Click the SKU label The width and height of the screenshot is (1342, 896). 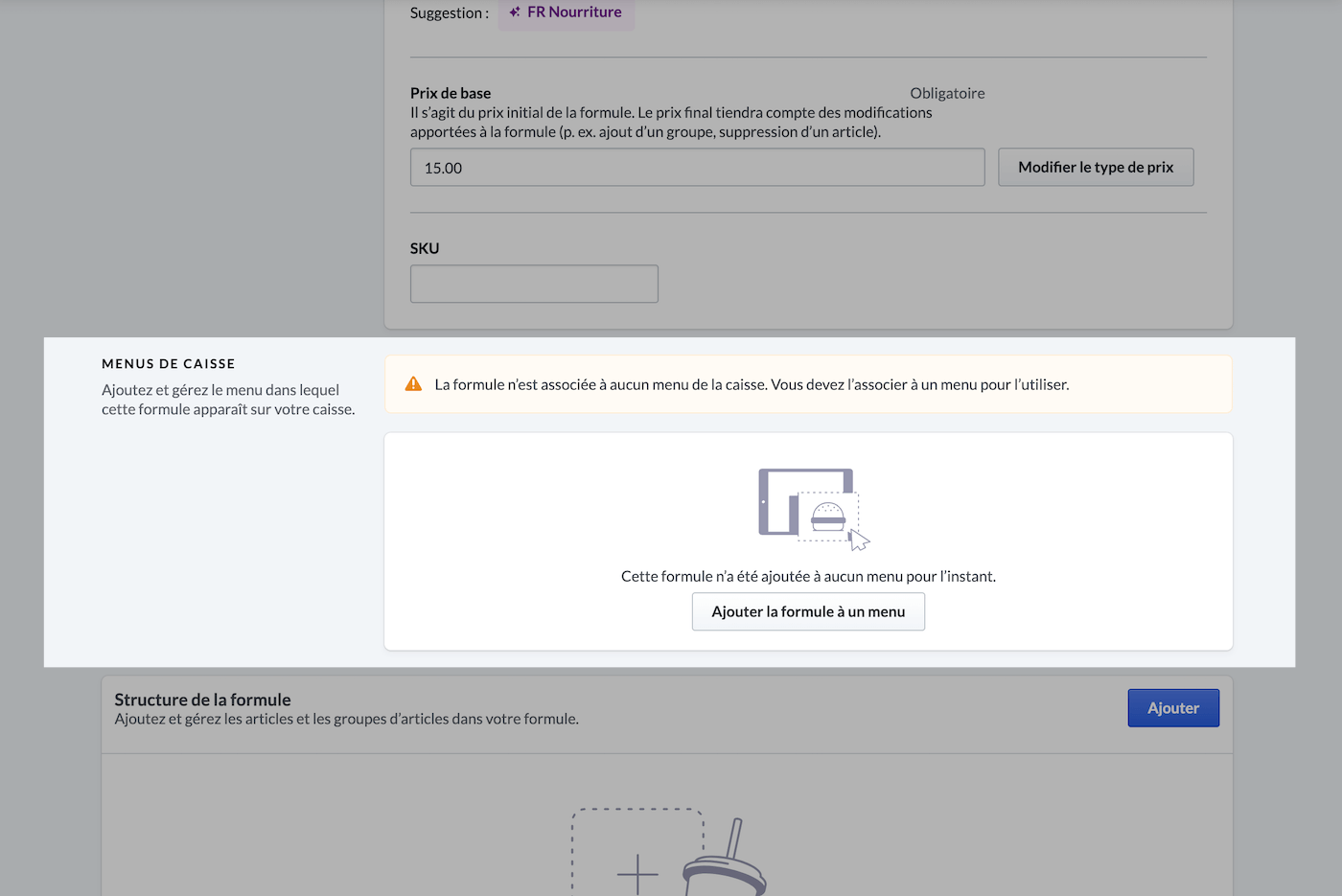425,248
